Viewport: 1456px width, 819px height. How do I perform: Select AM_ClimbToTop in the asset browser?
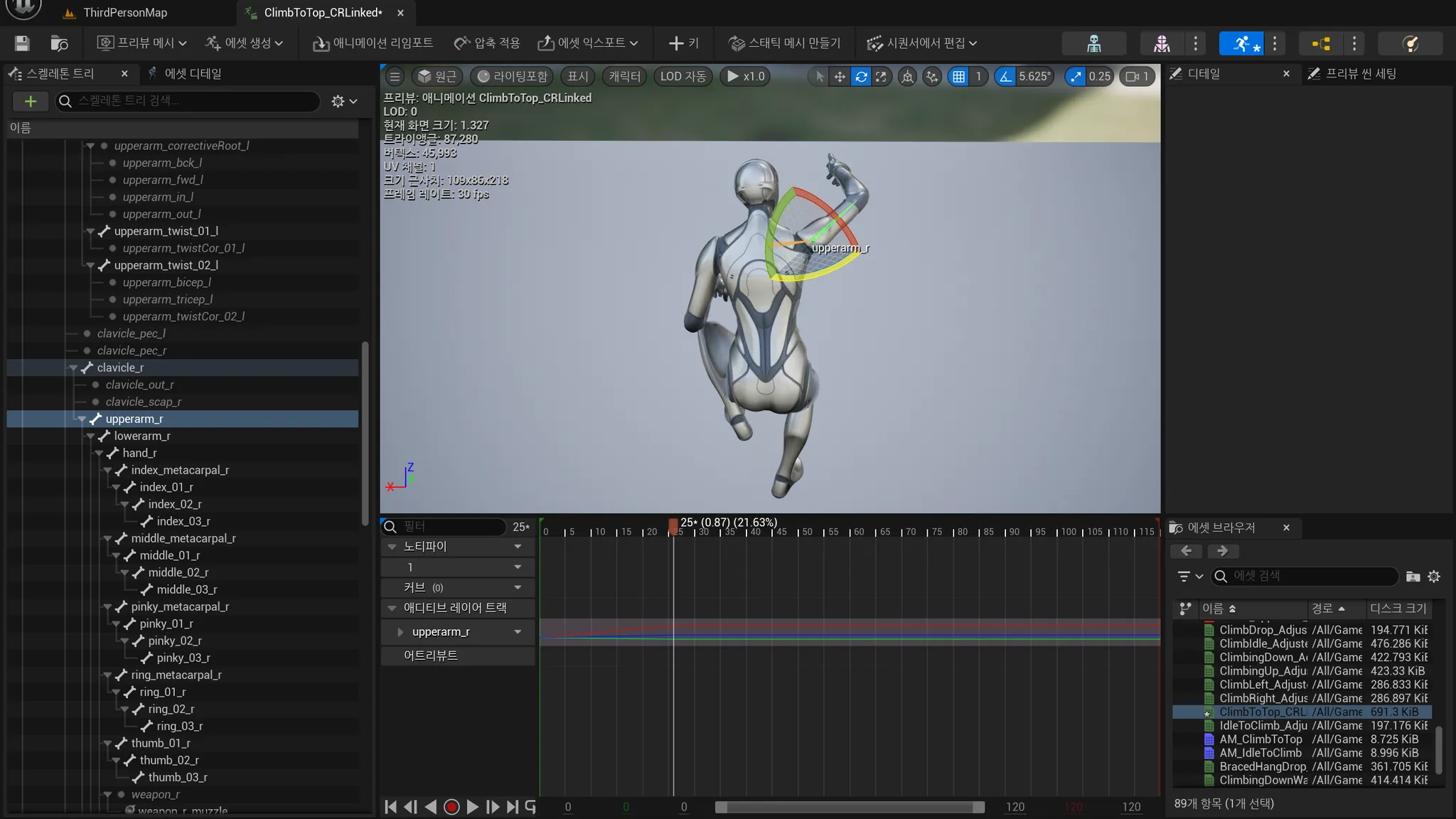click(x=1260, y=739)
